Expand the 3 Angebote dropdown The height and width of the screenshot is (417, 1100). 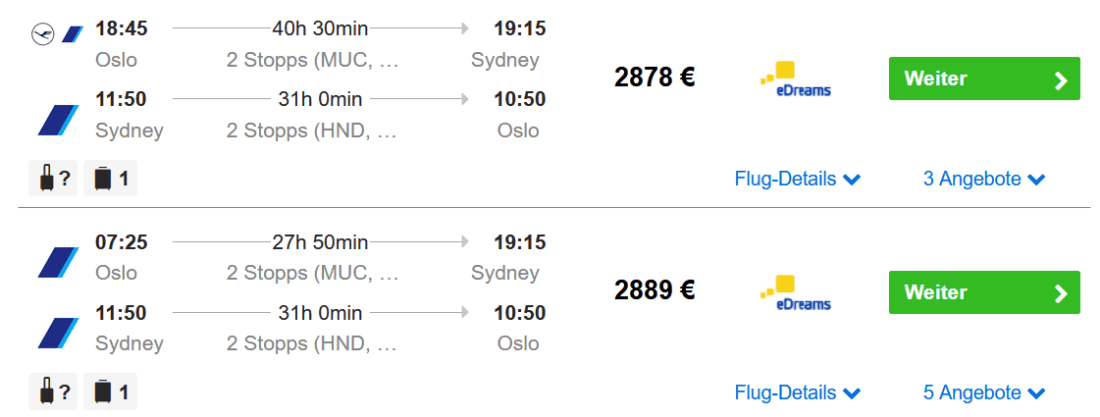click(x=983, y=179)
